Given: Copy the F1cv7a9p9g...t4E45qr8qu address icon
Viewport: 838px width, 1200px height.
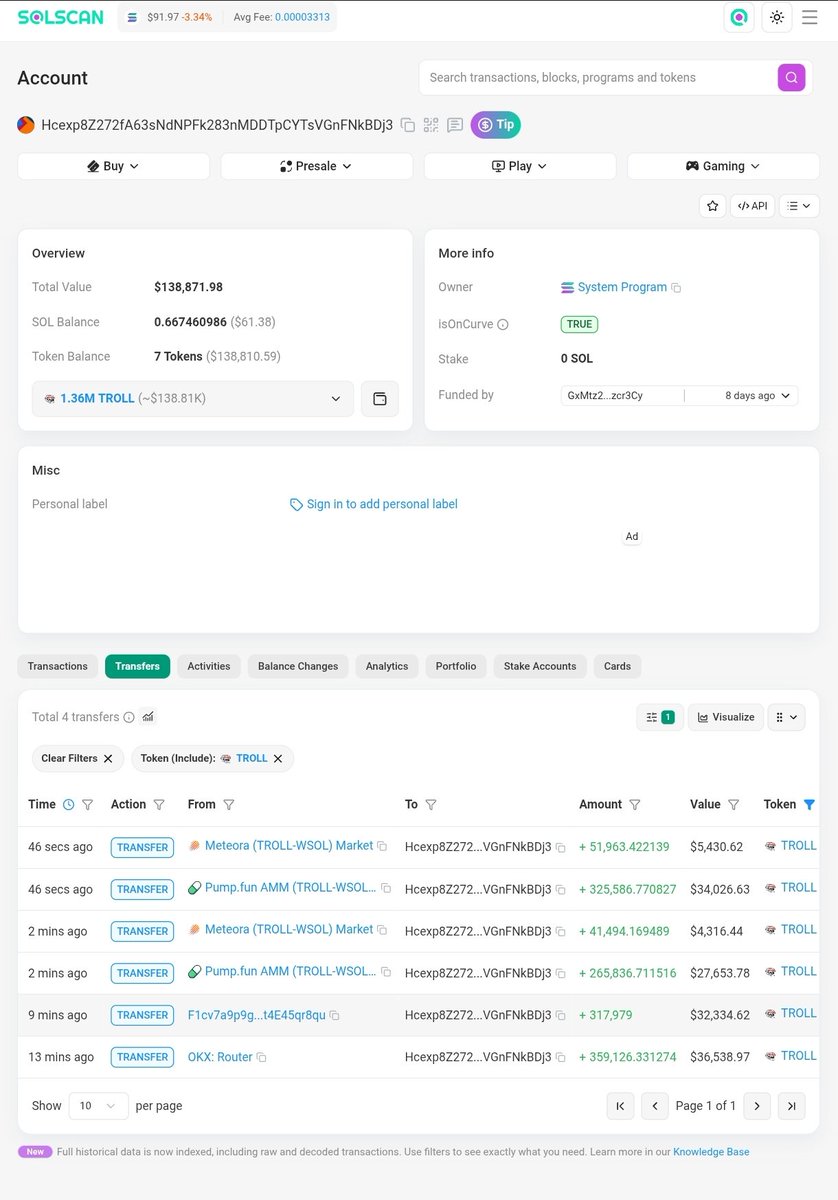Looking at the screenshot, I should [335, 1015].
